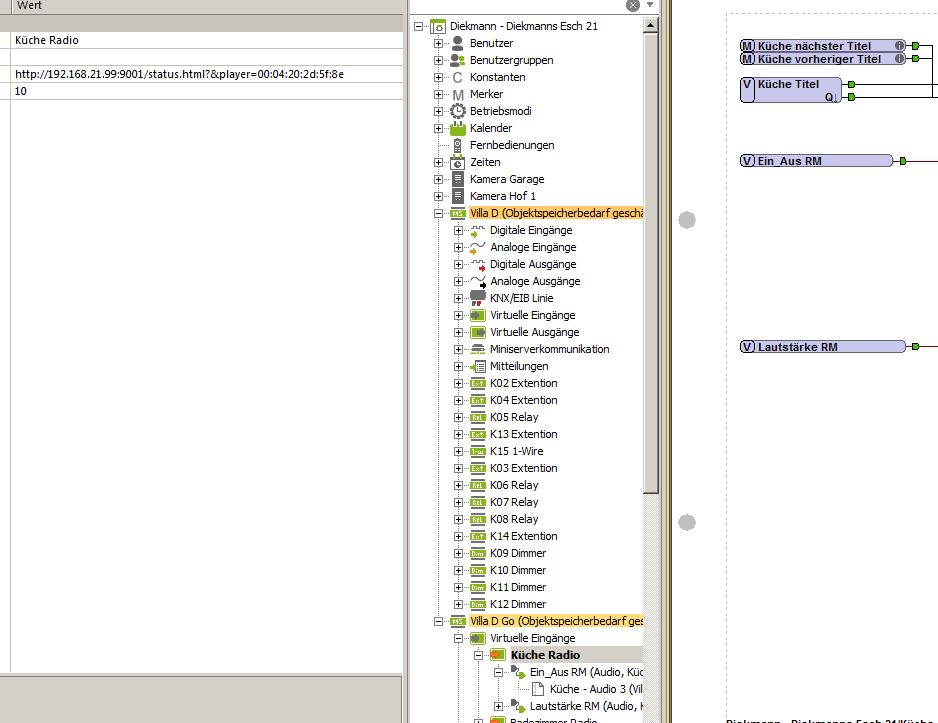Click the green Kalender icon
The height and width of the screenshot is (723, 938).
(458, 128)
